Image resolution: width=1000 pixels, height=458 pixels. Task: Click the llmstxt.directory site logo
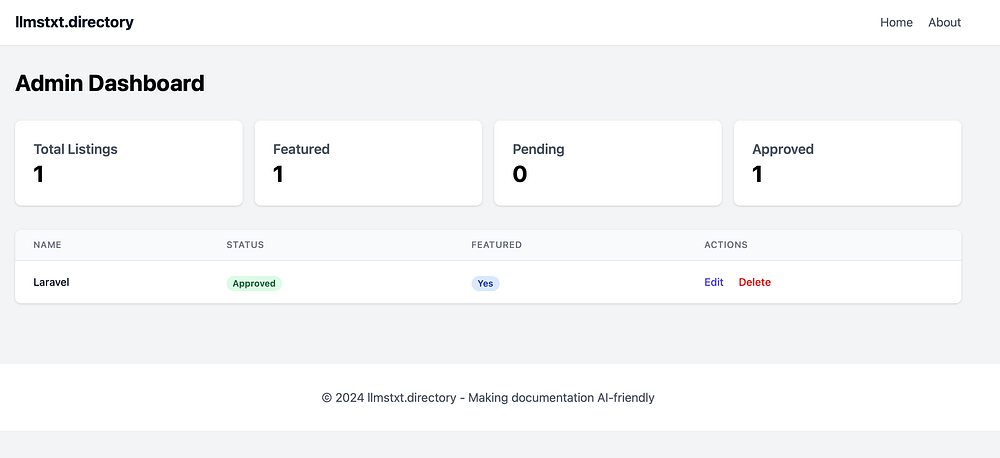75,22
